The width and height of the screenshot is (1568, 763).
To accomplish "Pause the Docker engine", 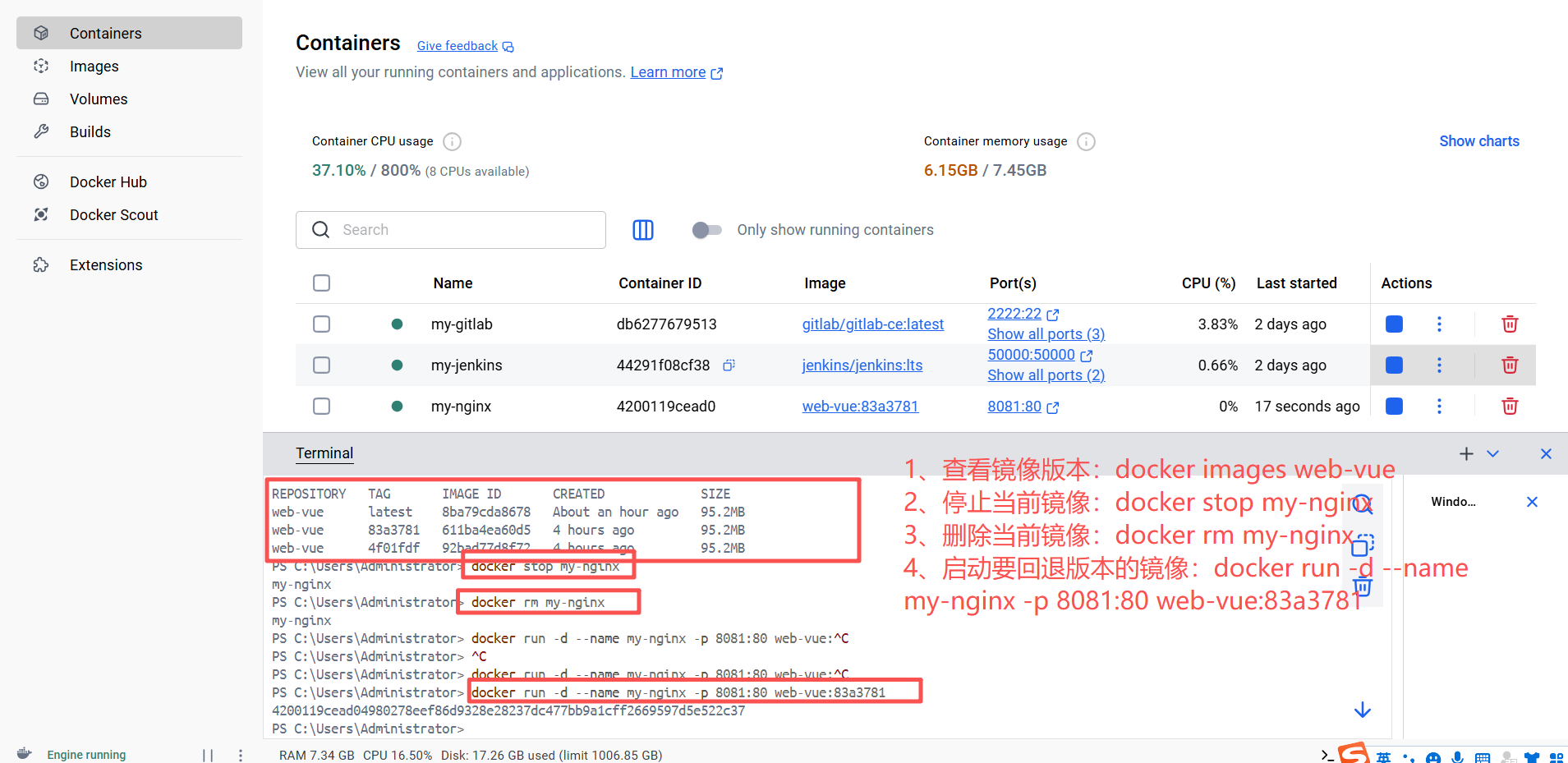I will [208, 755].
